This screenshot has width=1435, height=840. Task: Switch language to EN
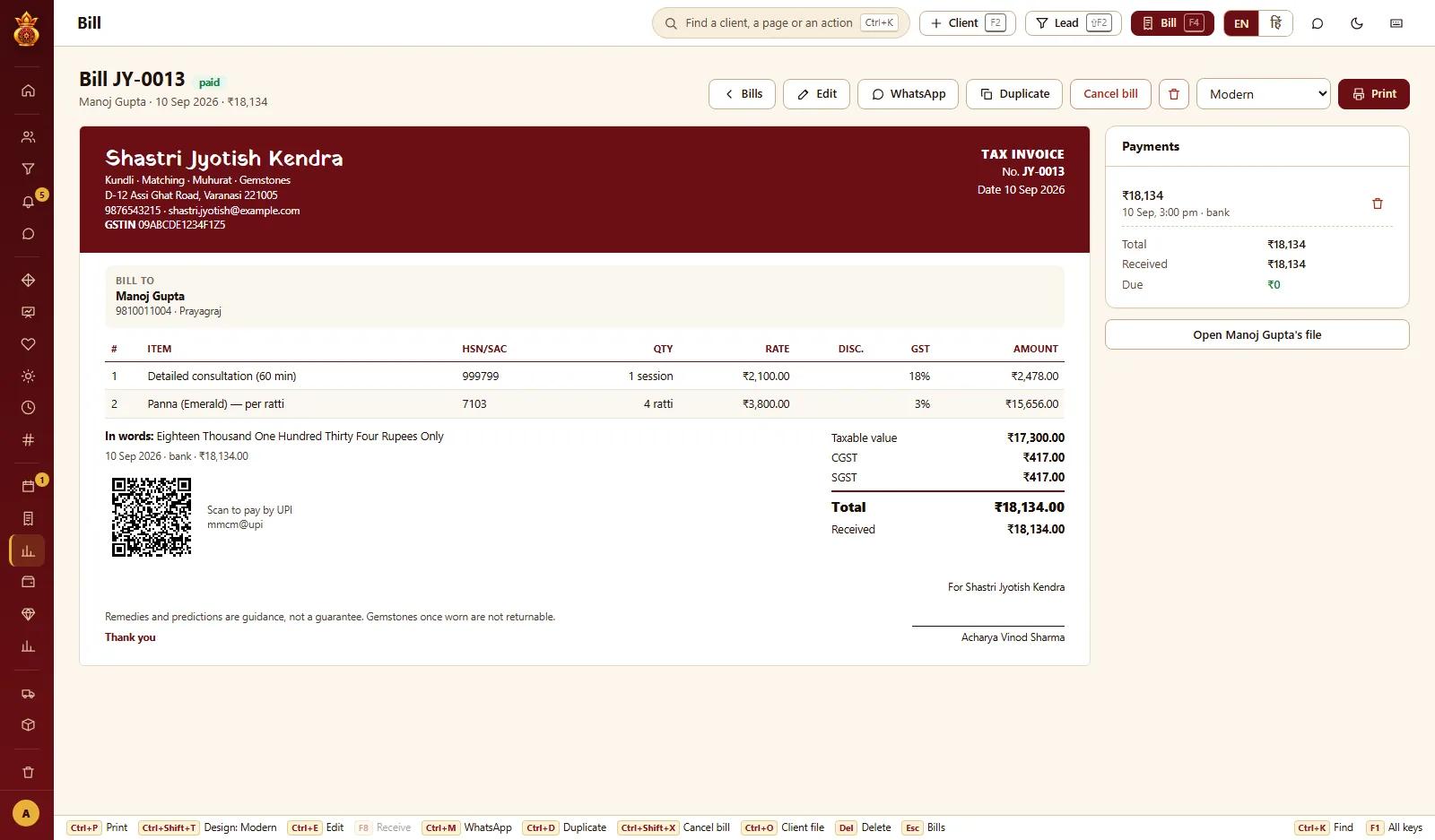tap(1241, 23)
